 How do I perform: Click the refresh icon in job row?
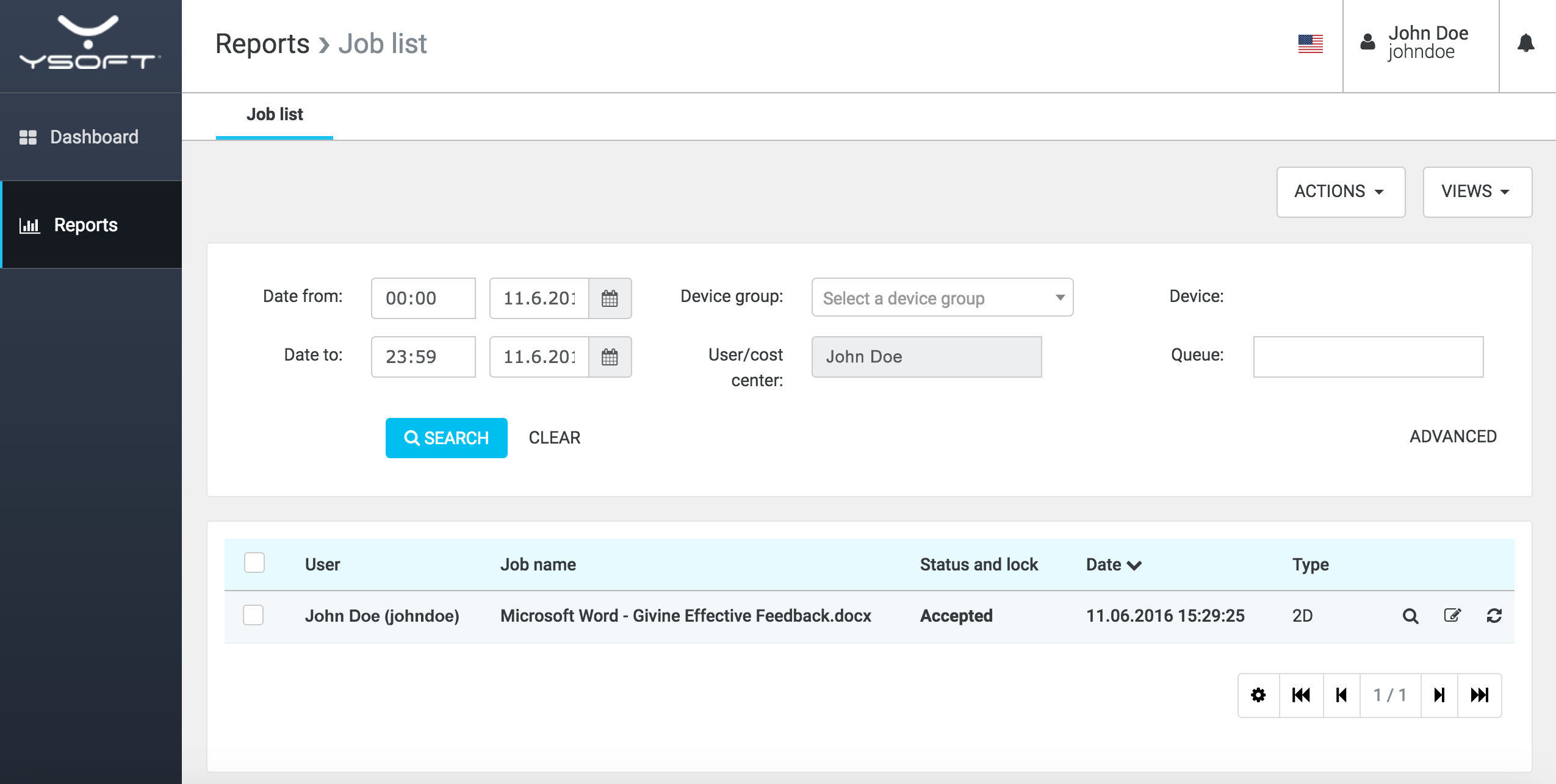coord(1494,616)
